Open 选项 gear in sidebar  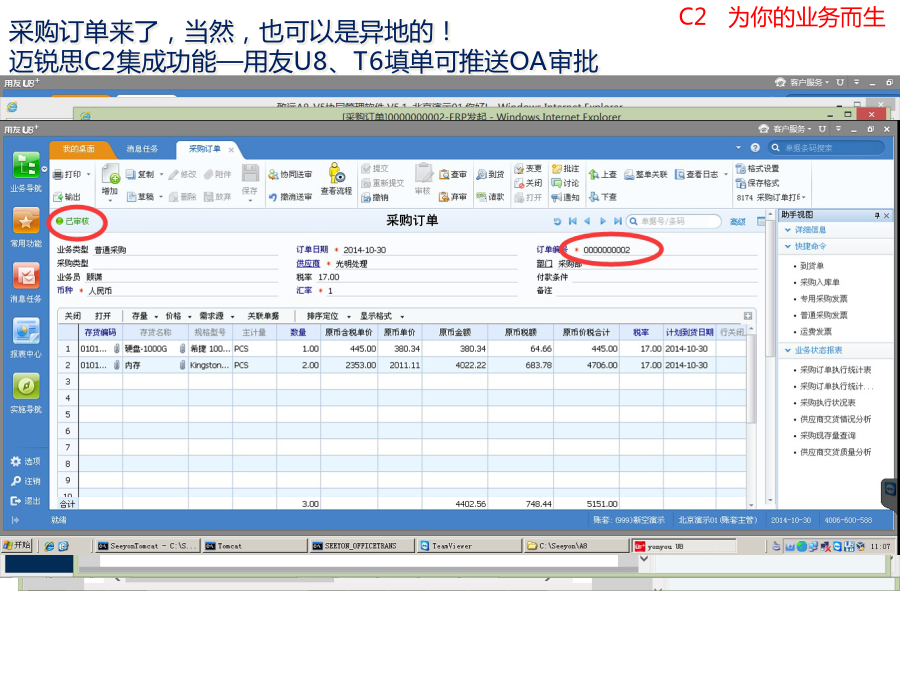click(x=26, y=461)
